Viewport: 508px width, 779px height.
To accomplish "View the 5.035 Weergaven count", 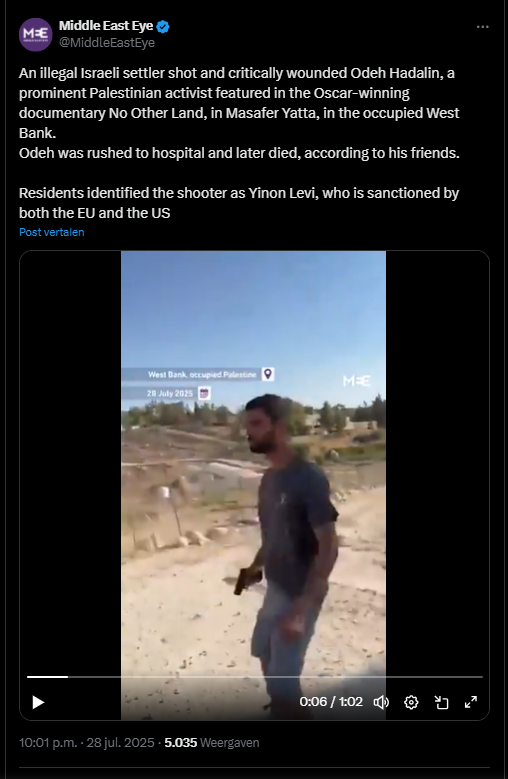I will tap(212, 743).
